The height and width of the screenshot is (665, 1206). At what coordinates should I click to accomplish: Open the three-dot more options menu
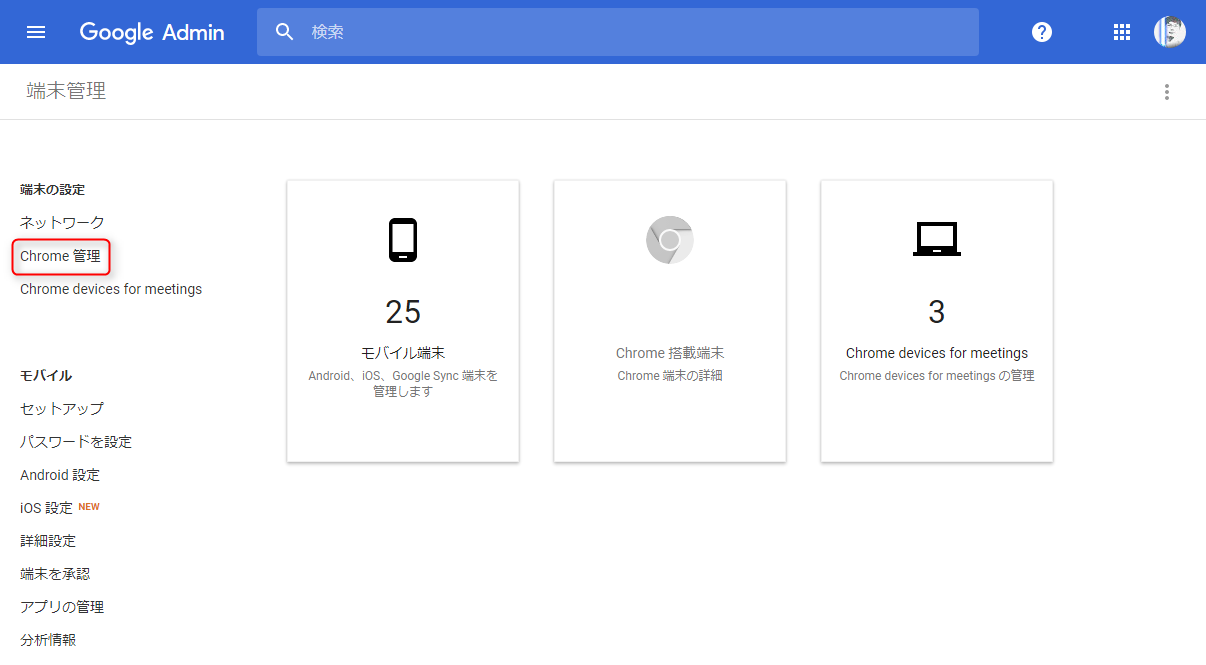pos(1166,92)
